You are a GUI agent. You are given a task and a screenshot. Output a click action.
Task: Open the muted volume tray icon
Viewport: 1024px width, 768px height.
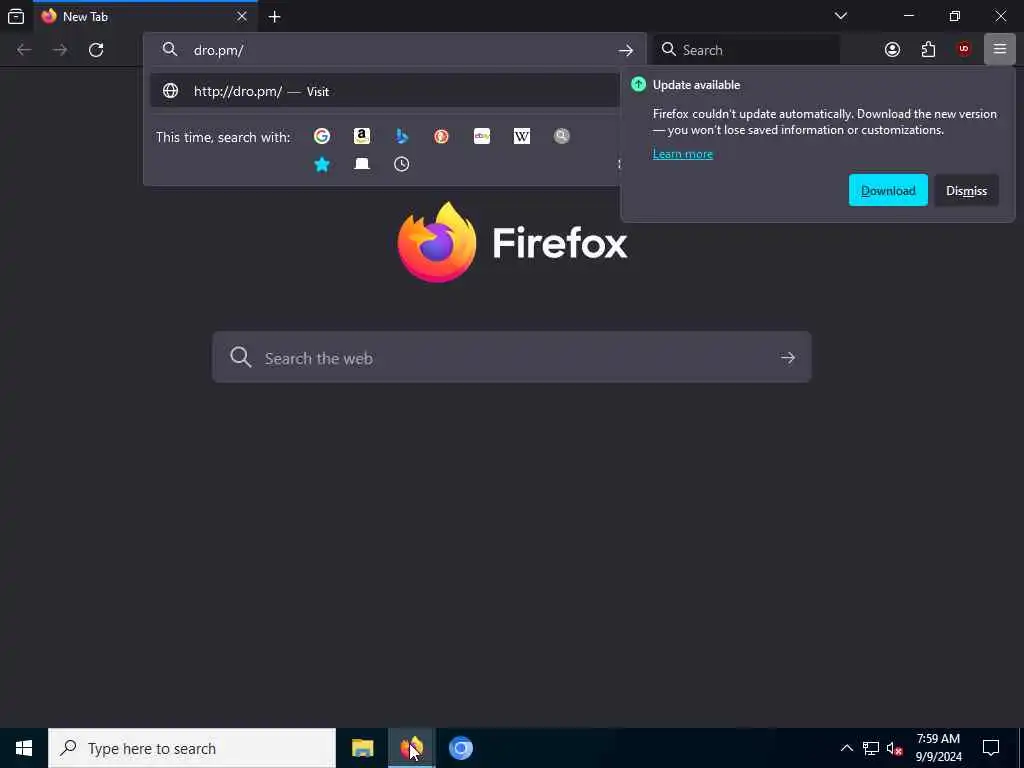tap(895, 748)
